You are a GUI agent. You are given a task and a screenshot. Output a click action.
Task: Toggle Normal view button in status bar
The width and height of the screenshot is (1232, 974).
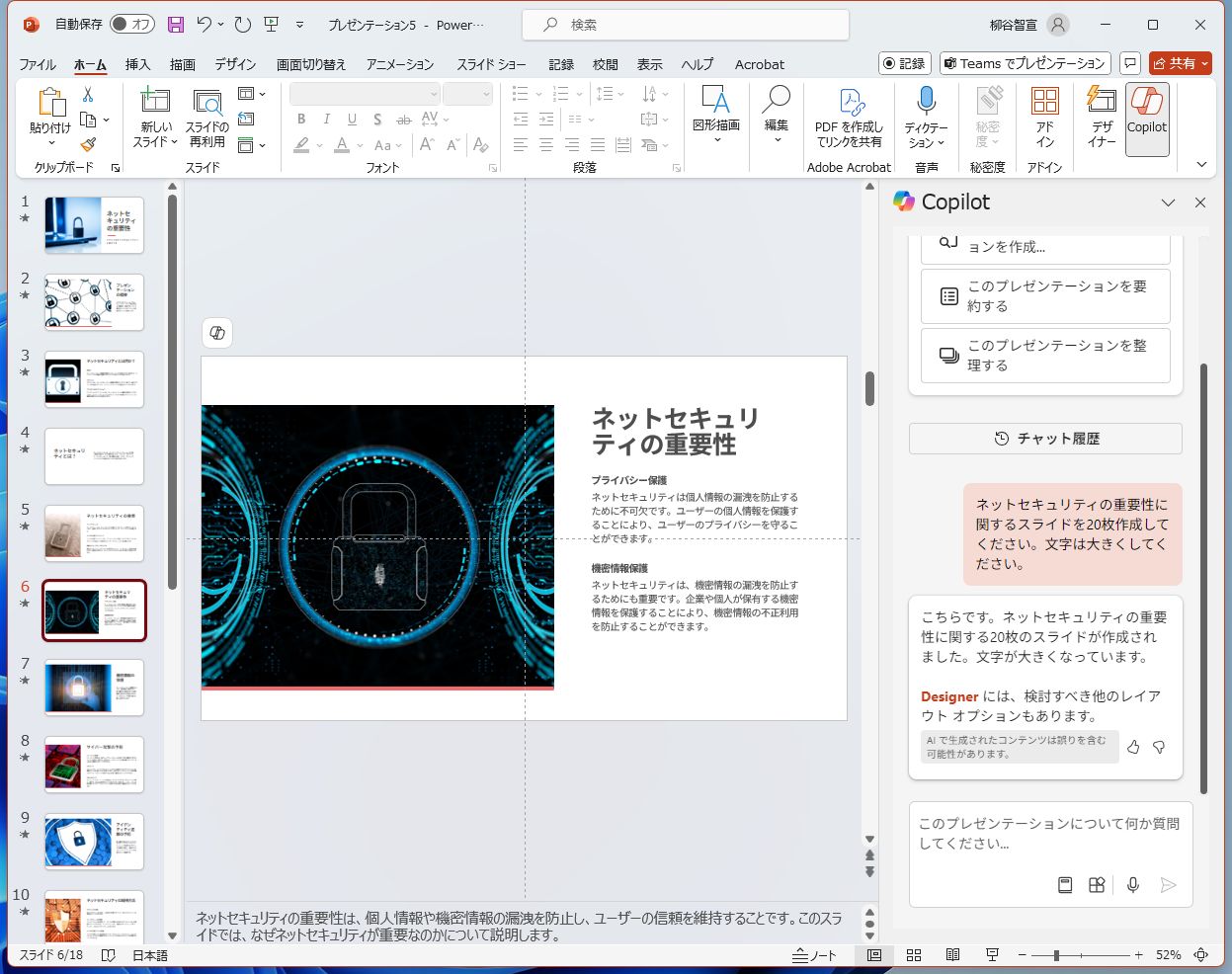click(874, 955)
